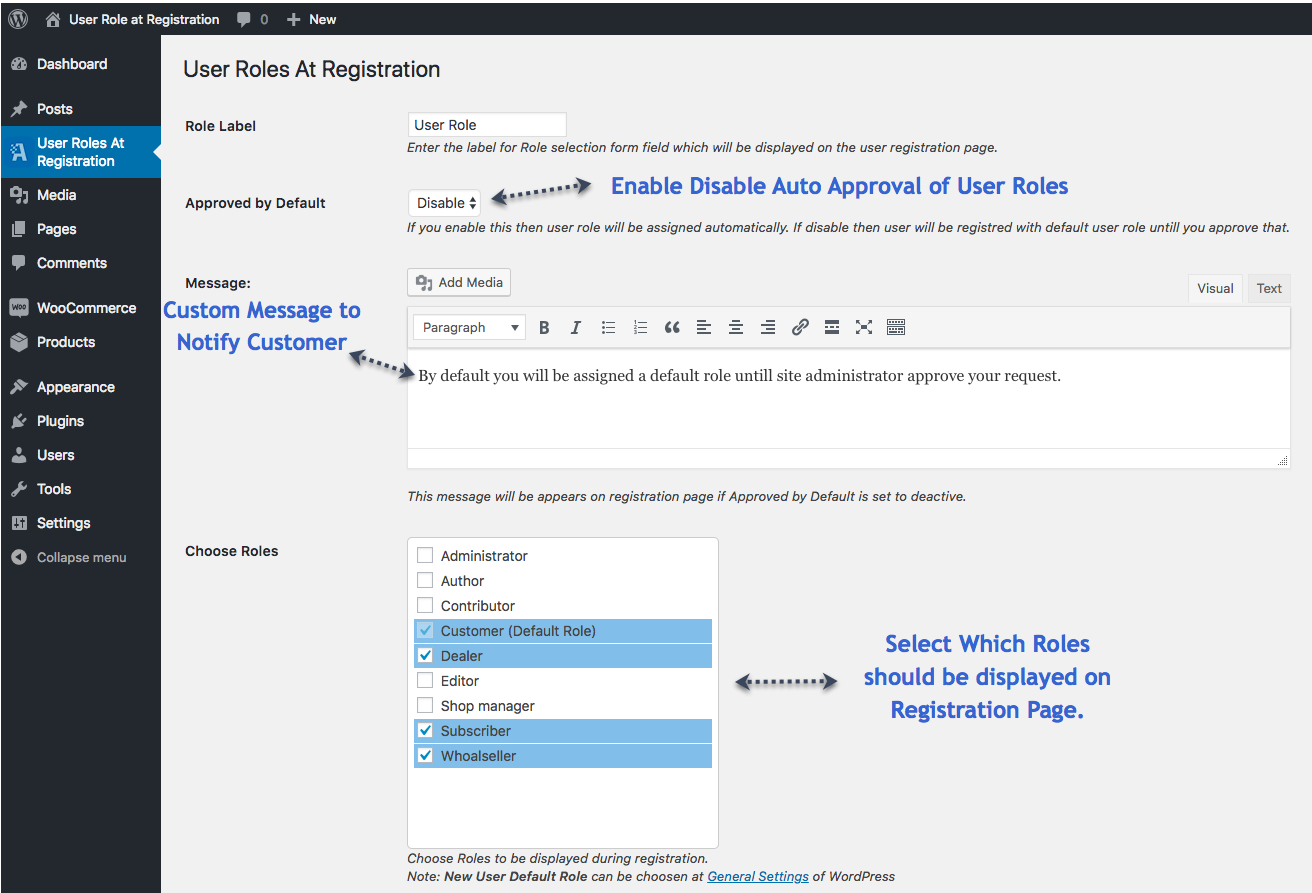Click the insert link icon

(800, 327)
